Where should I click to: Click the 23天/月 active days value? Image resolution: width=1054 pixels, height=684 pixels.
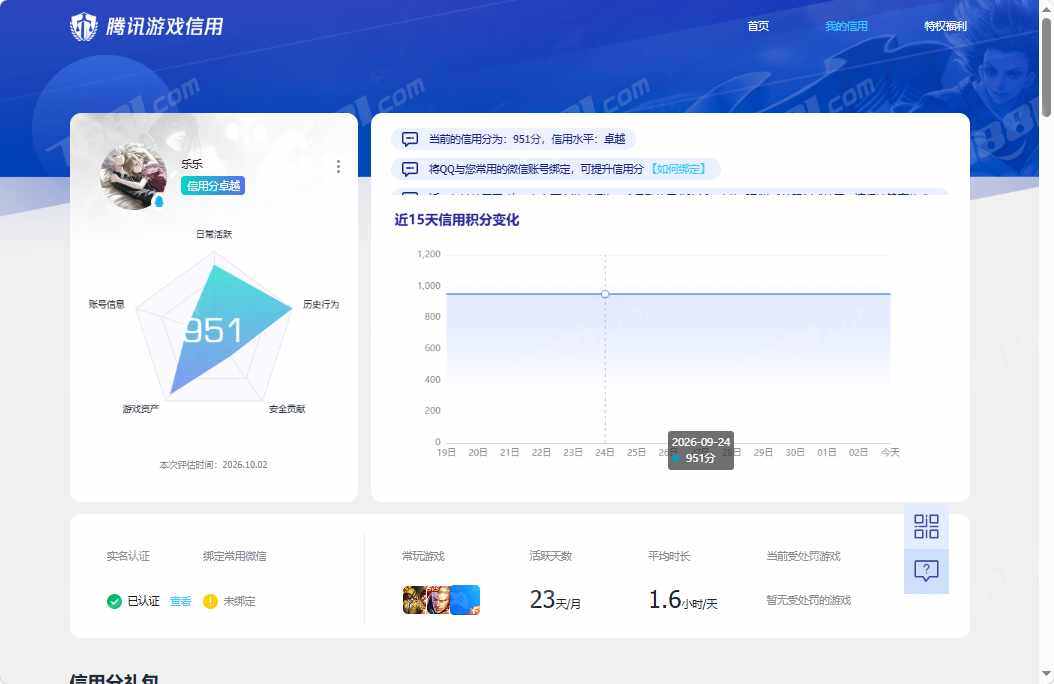point(555,599)
